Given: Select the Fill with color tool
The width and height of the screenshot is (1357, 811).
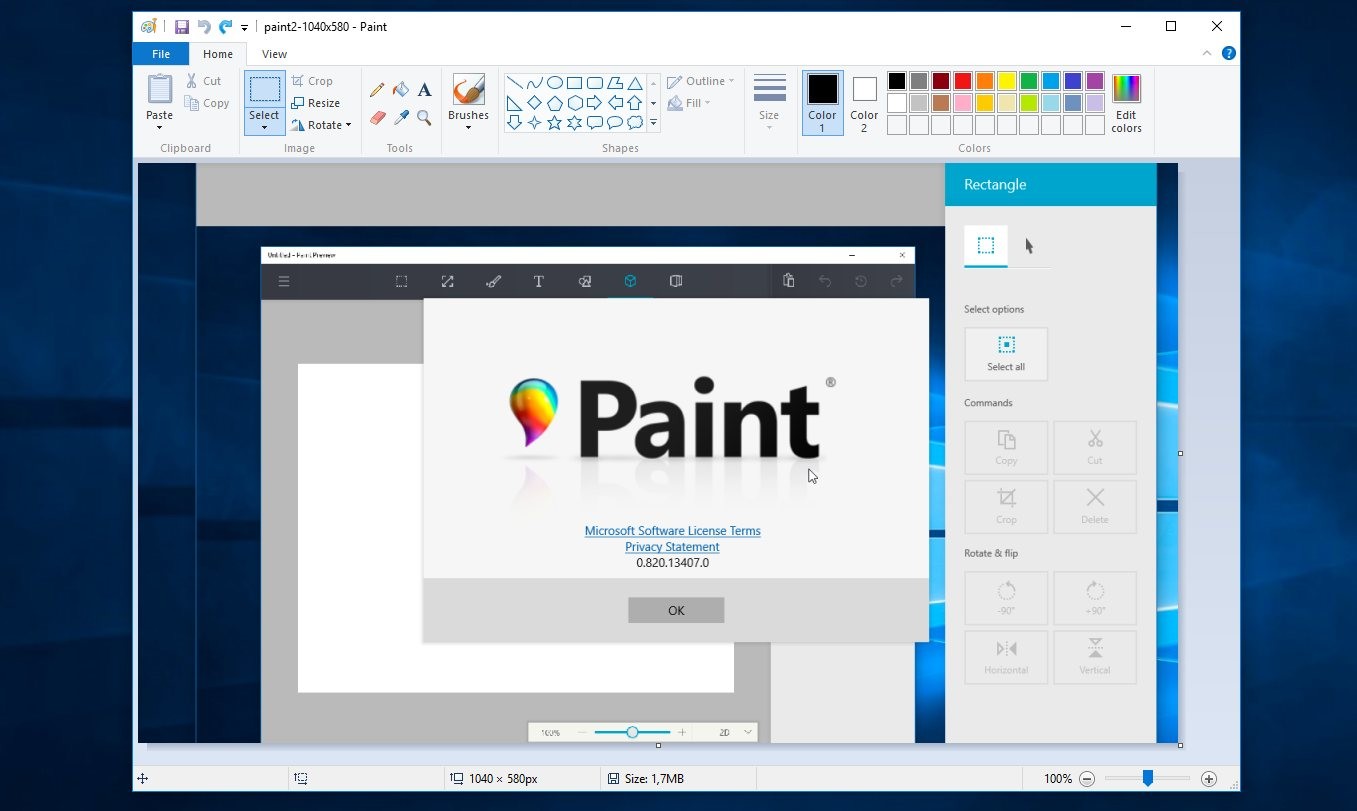Looking at the screenshot, I should (x=400, y=89).
